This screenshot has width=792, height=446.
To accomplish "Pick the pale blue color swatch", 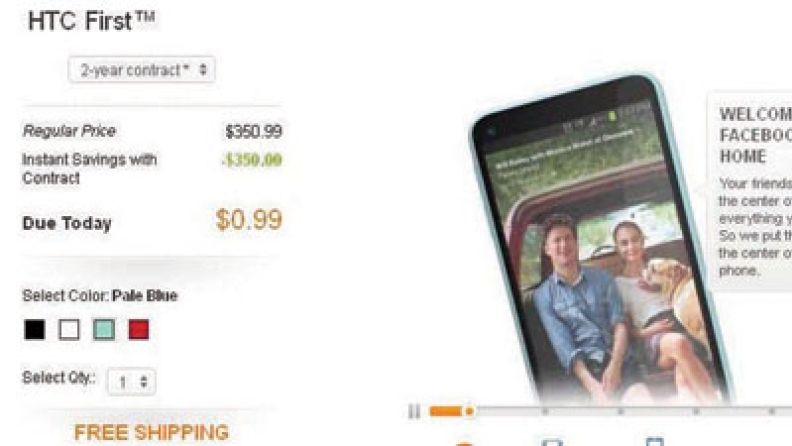I will [104, 330].
